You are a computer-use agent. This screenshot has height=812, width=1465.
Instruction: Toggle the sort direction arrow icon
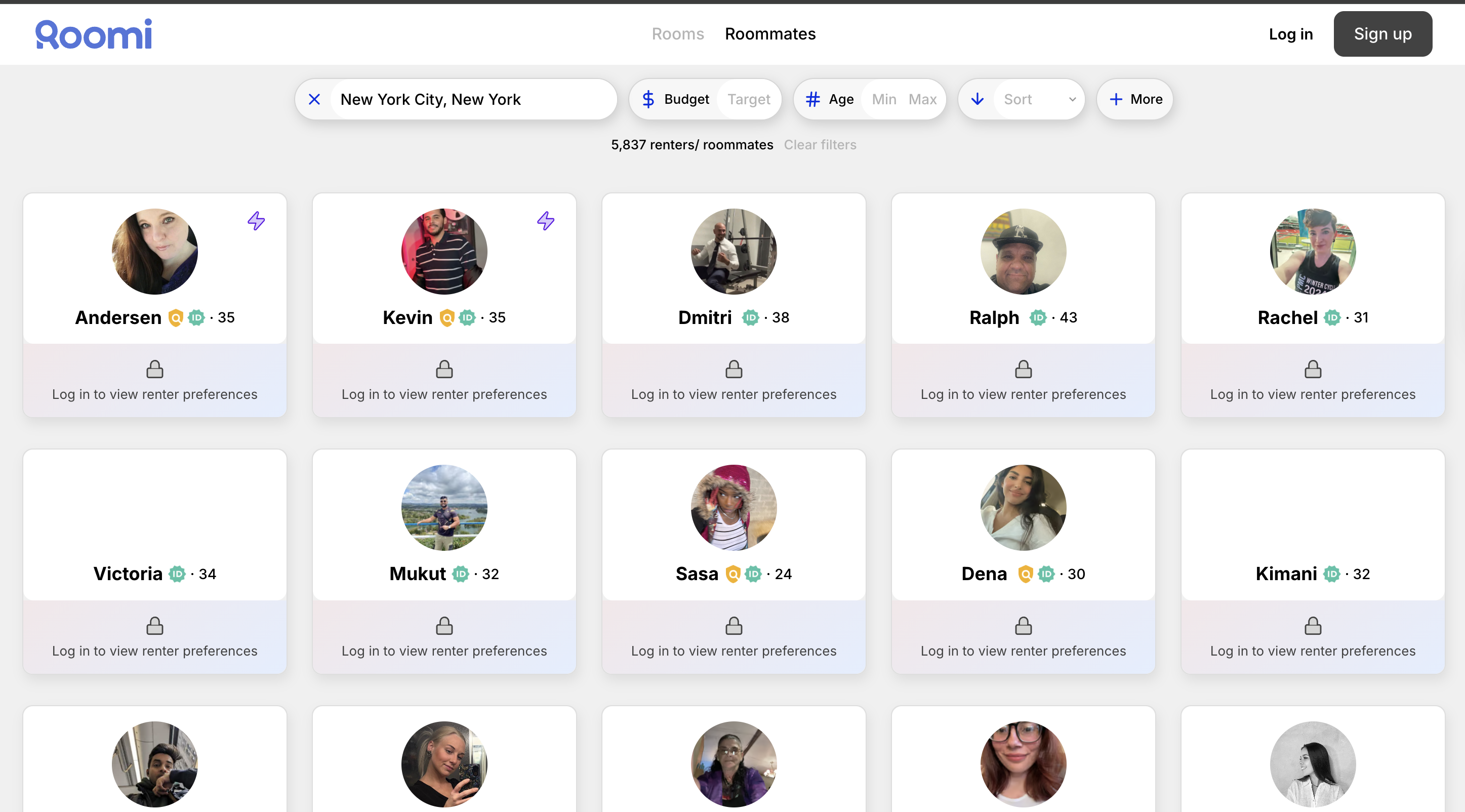pos(977,100)
